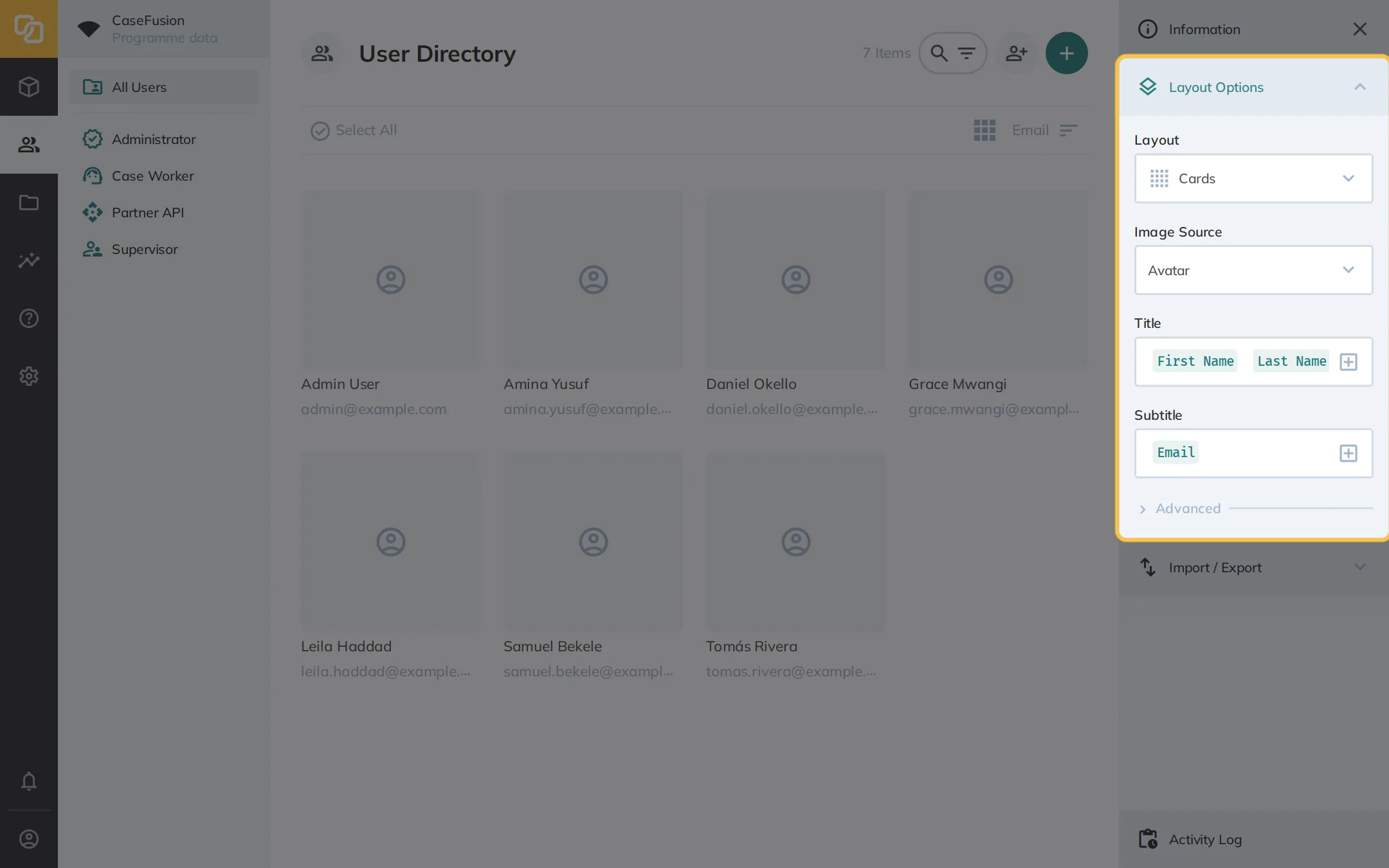The height and width of the screenshot is (868, 1389).
Task: Open the help question mark icon
Action: coord(29,318)
